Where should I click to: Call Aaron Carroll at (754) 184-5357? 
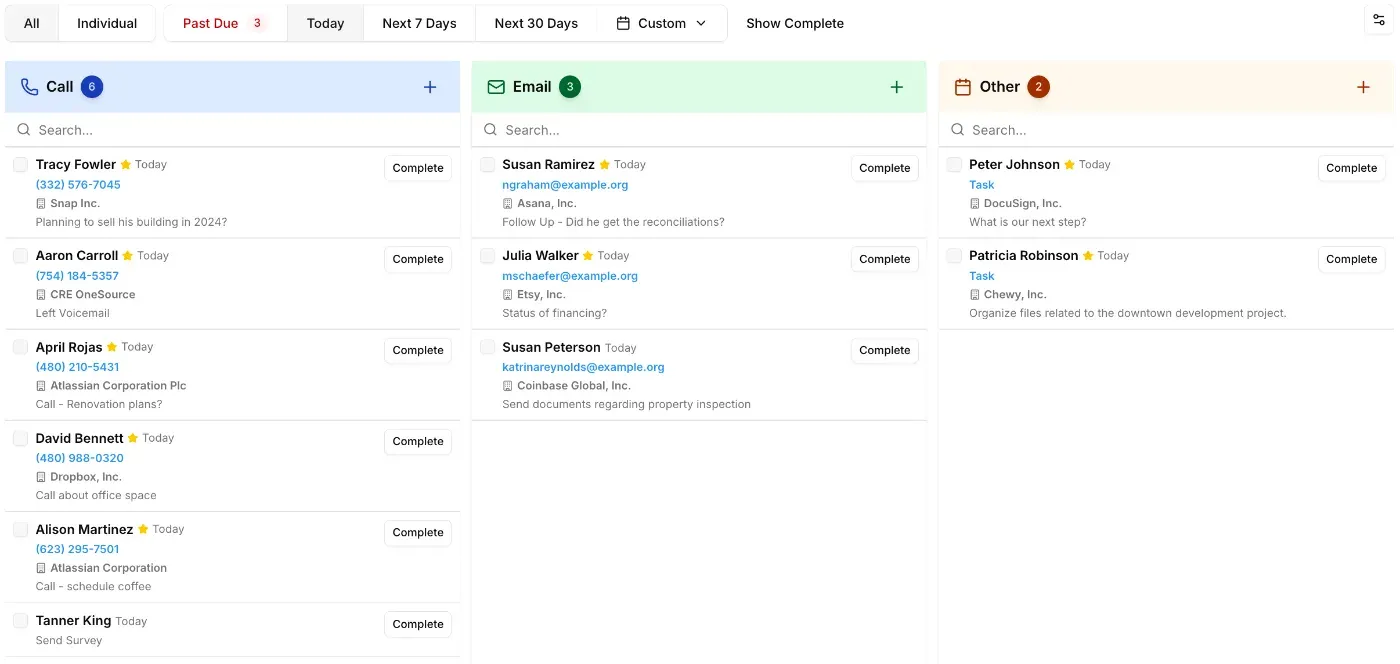77,276
